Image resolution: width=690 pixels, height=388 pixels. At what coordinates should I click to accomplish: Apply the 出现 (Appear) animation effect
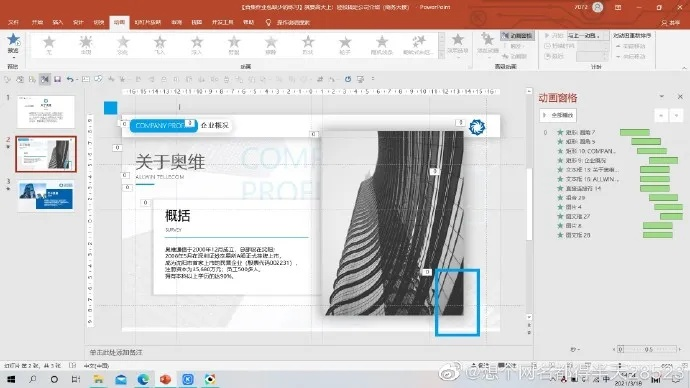tap(86, 45)
